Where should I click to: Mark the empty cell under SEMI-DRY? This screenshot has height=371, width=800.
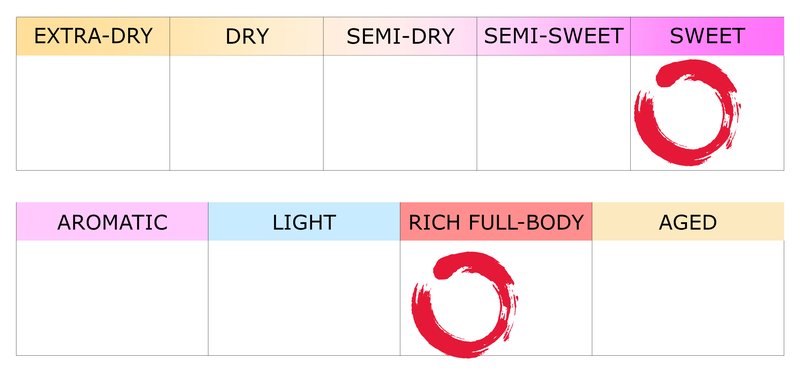point(400,113)
